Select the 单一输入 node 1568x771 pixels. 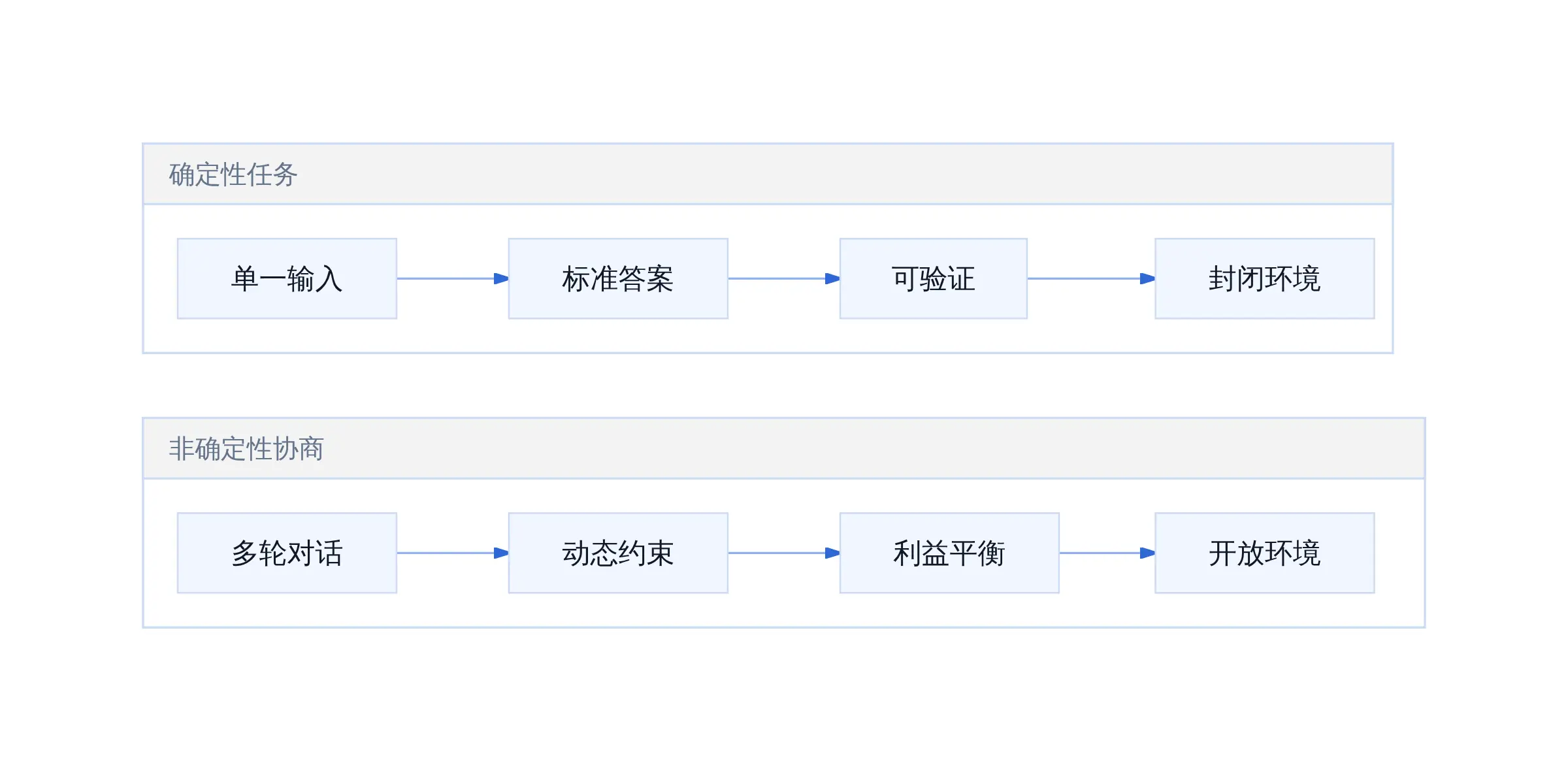click(287, 278)
